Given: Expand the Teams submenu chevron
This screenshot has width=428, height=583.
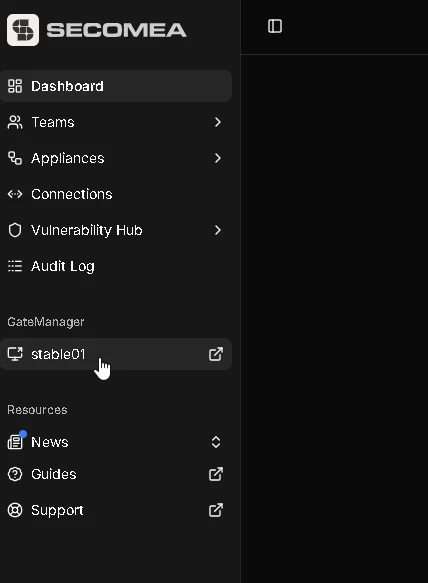Looking at the screenshot, I should pyautogui.click(x=218, y=122).
